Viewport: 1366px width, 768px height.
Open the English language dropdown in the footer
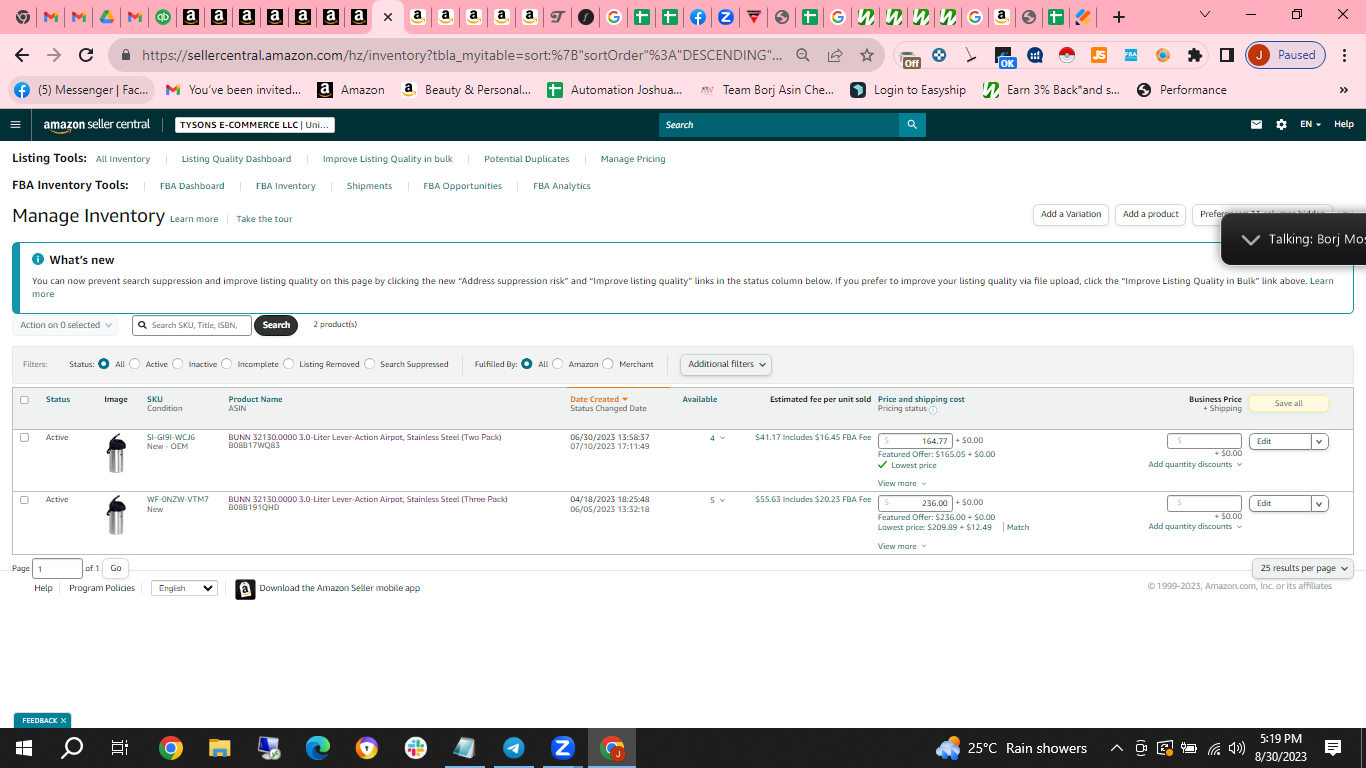(185, 588)
